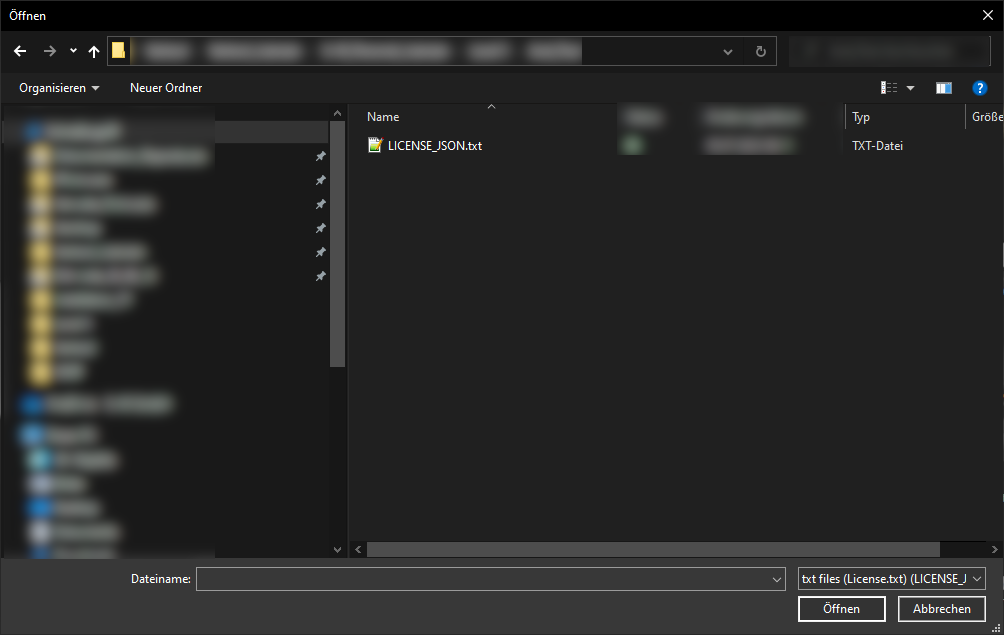Click the Forward navigation arrow
Viewport: 1004px width, 635px height.
click(49, 51)
